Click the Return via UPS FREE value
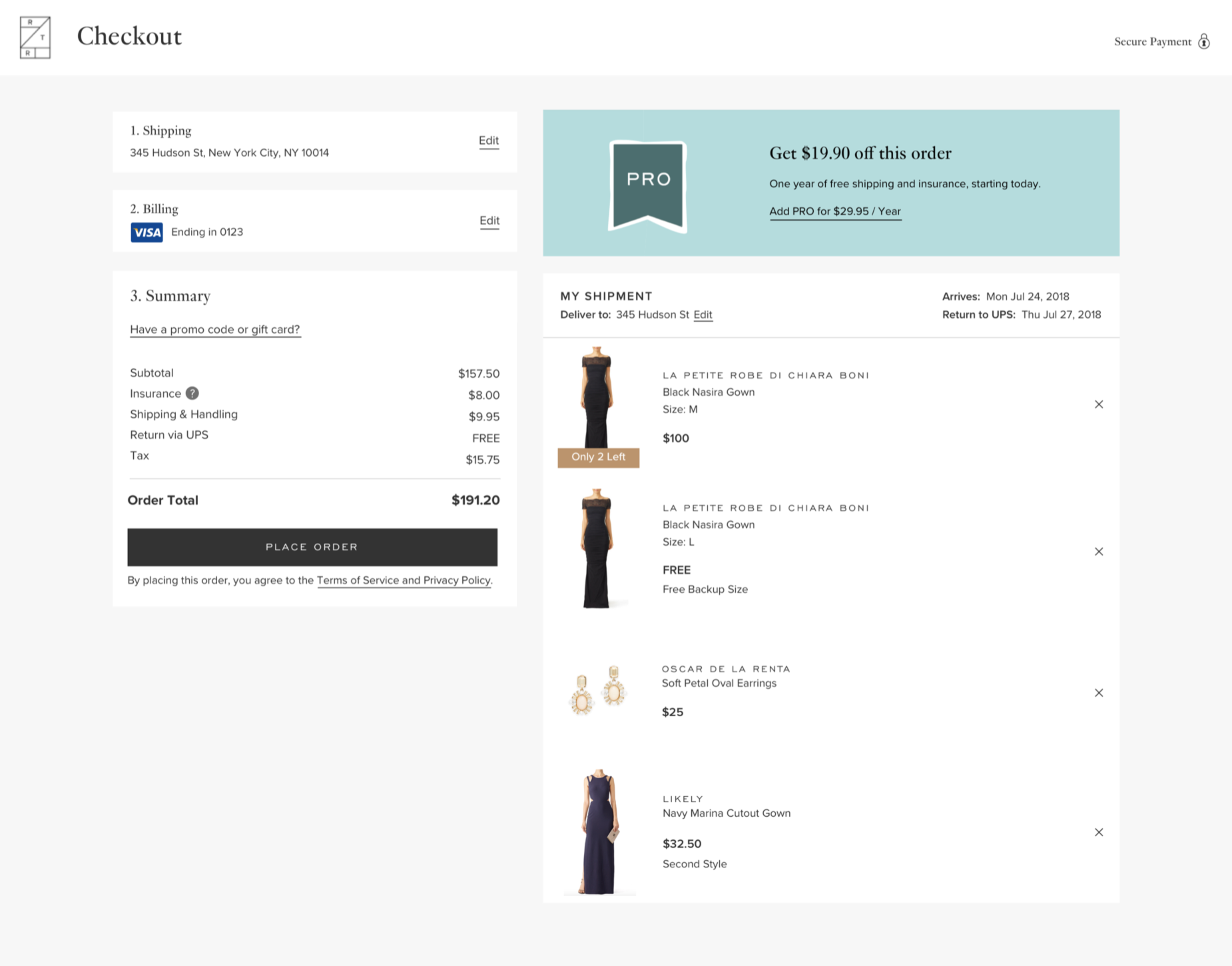 click(486, 438)
